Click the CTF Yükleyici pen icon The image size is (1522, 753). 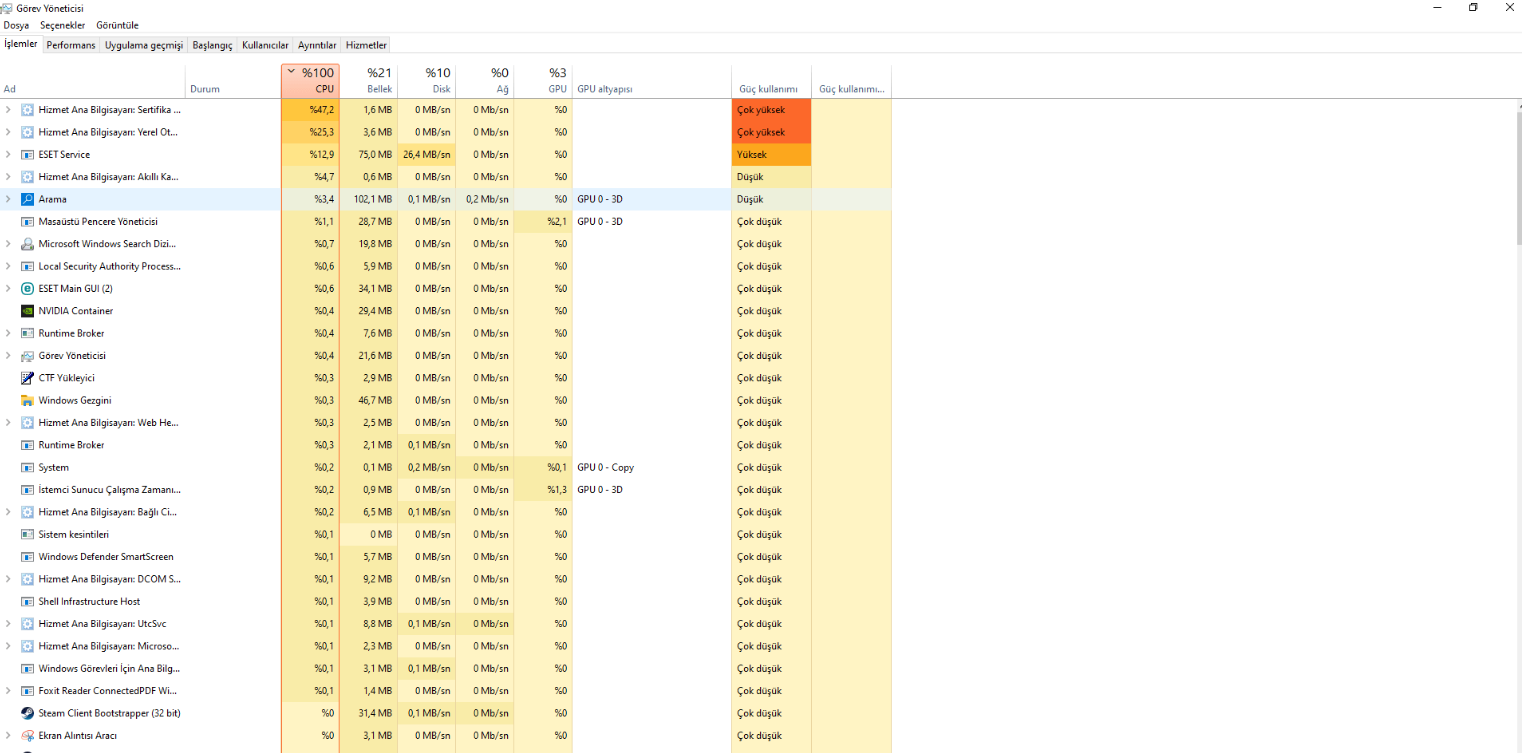point(27,378)
